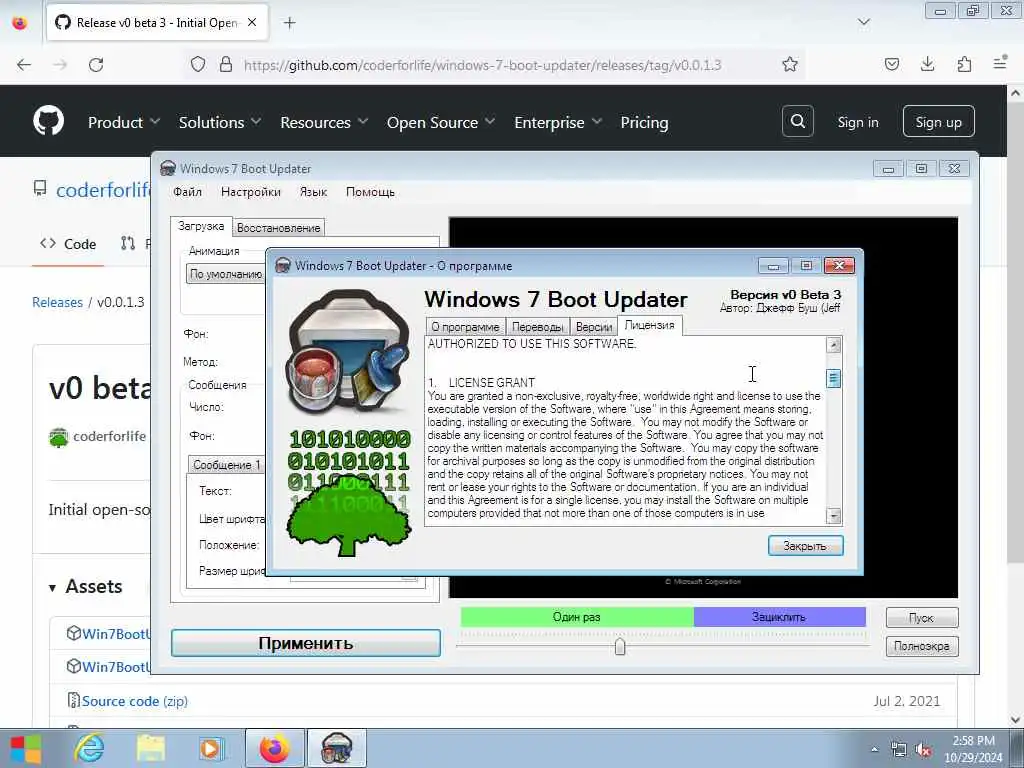Open Файл menu in Boot Updater
This screenshot has height=768, width=1024.
click(187, 191)
